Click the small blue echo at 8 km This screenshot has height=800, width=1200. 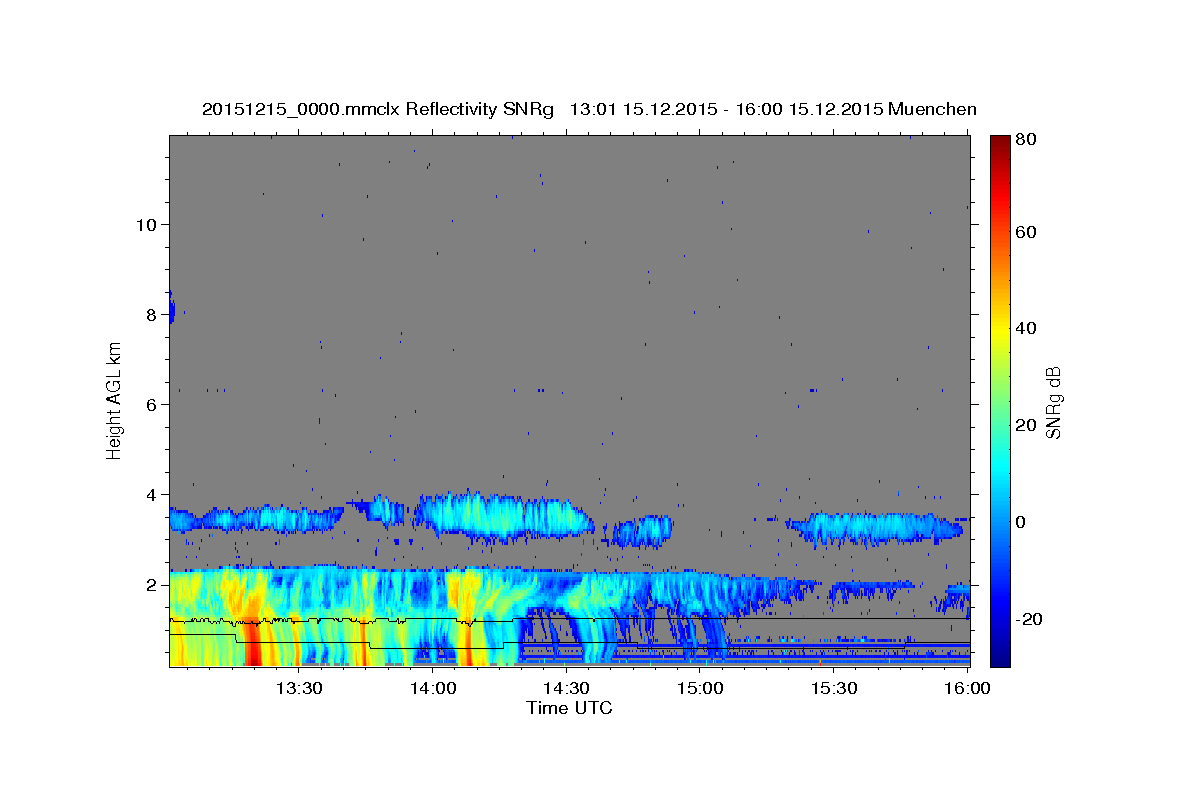[x=172, y=309]
